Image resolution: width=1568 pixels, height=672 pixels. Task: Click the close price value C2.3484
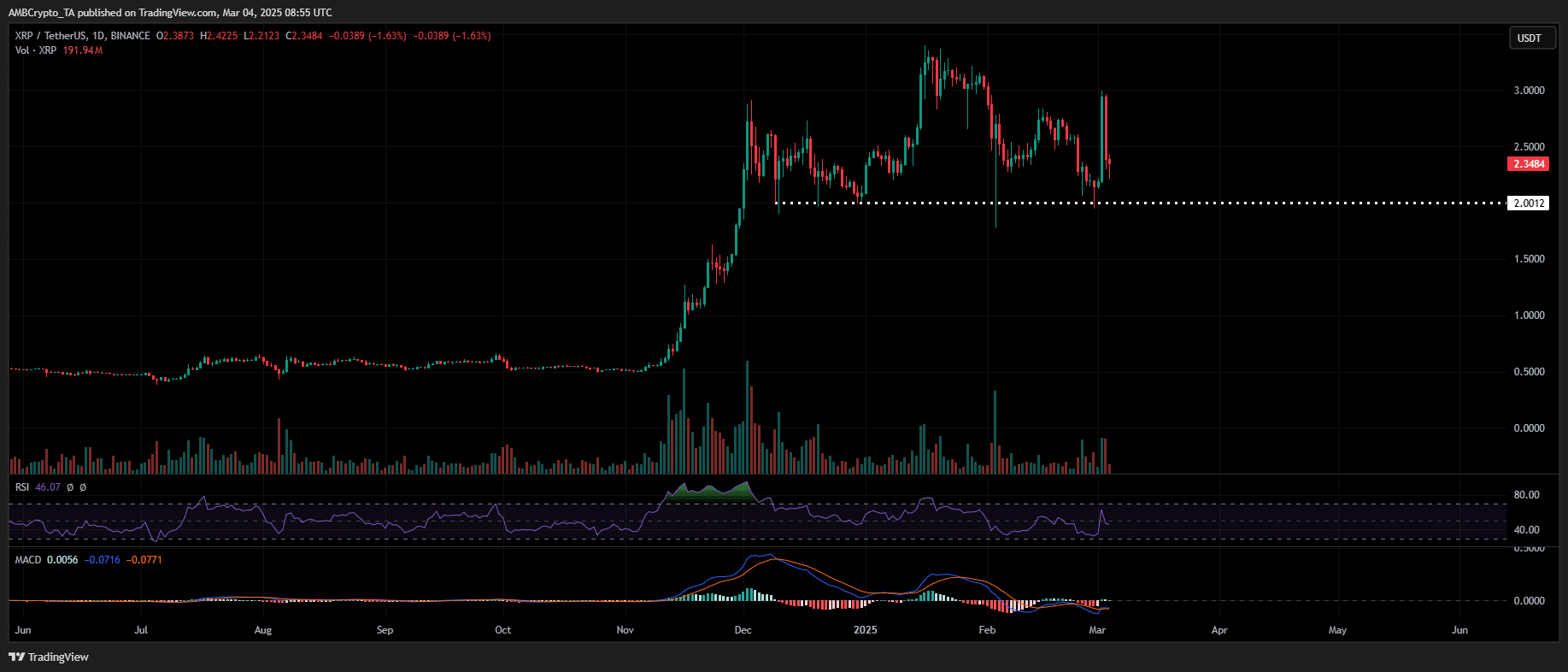click(x=304, y=36)
